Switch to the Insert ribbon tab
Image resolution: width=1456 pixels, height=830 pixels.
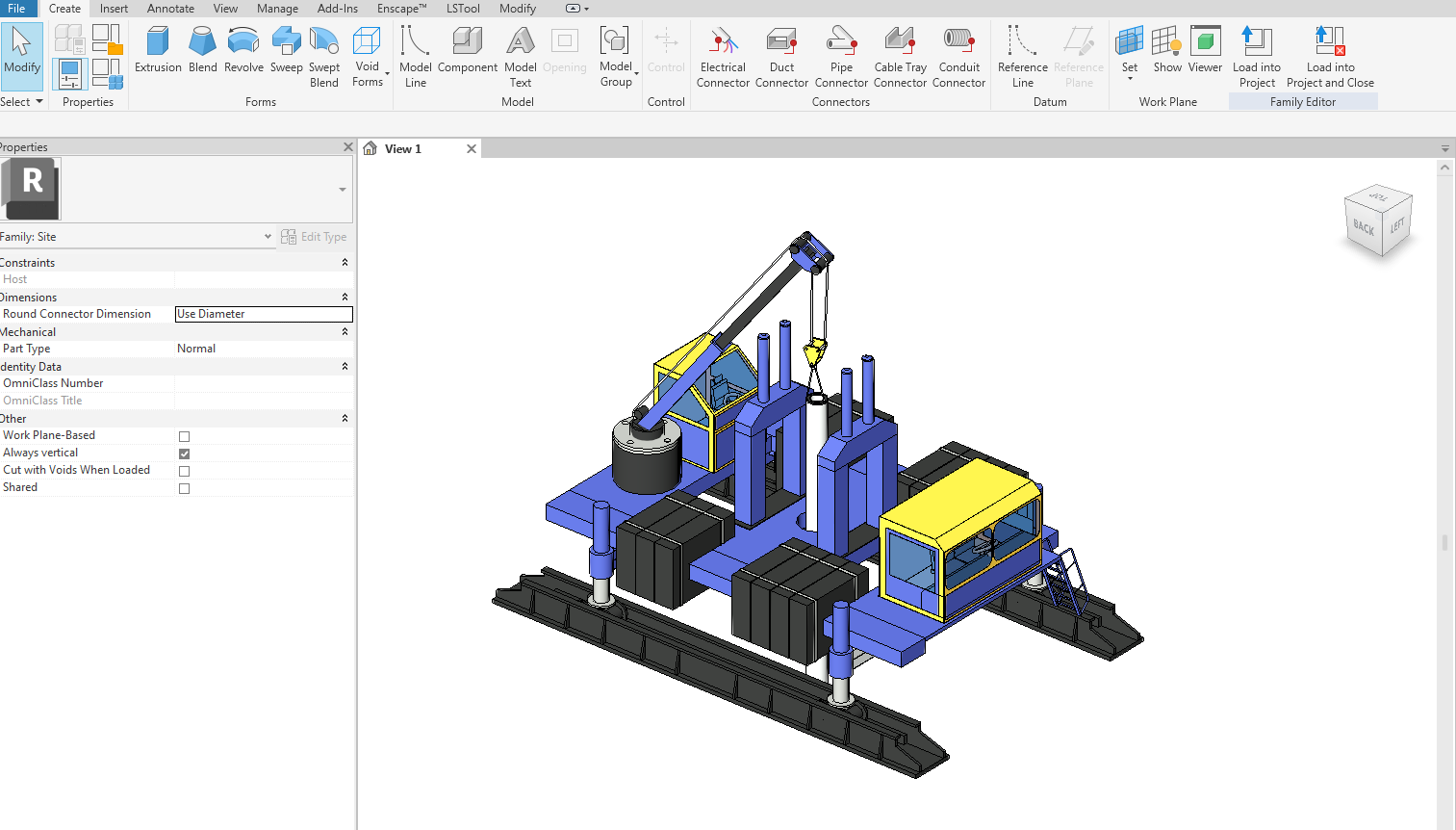coord(114,9)
